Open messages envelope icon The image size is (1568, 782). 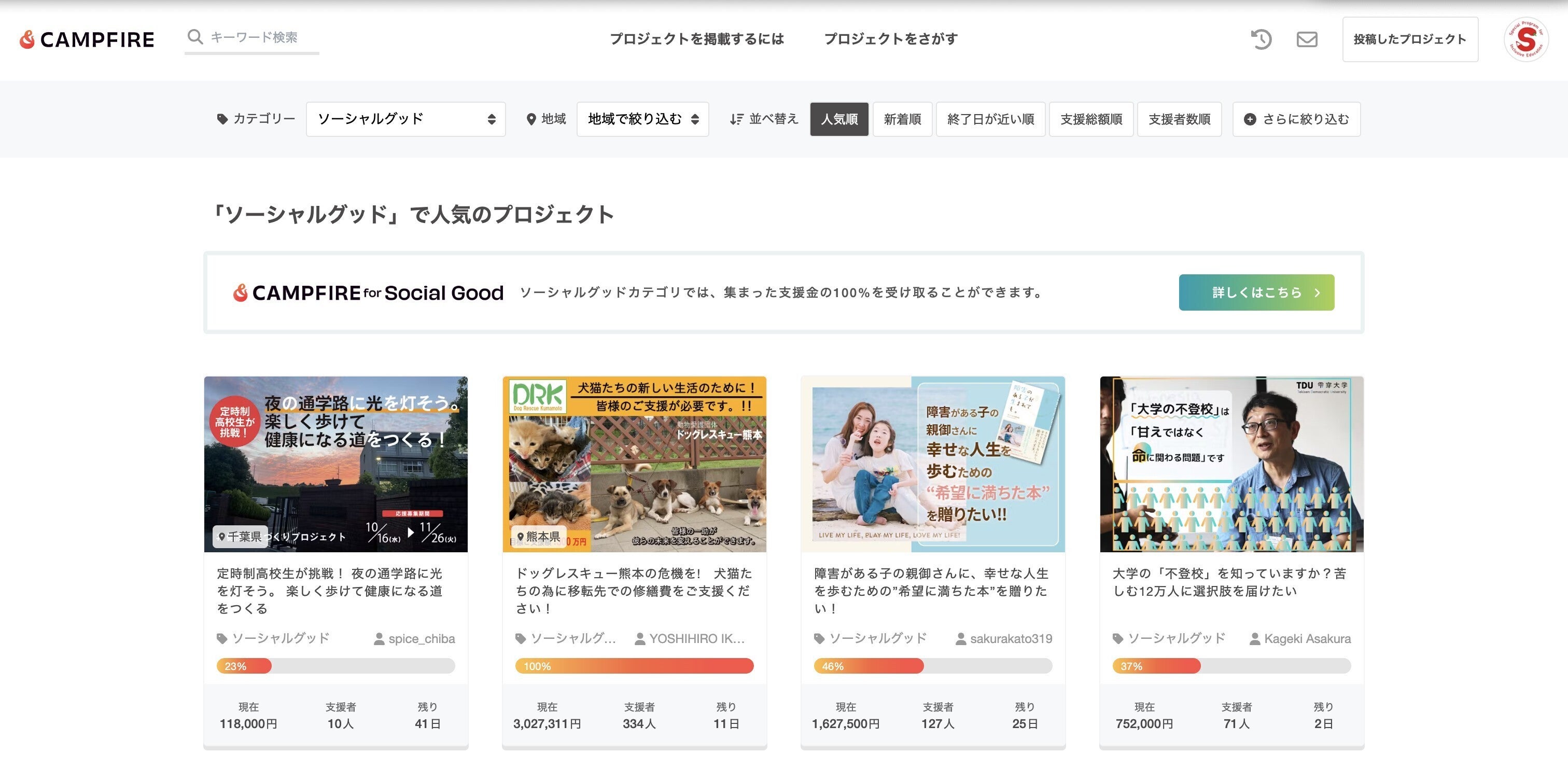[x=1307, y=39]
